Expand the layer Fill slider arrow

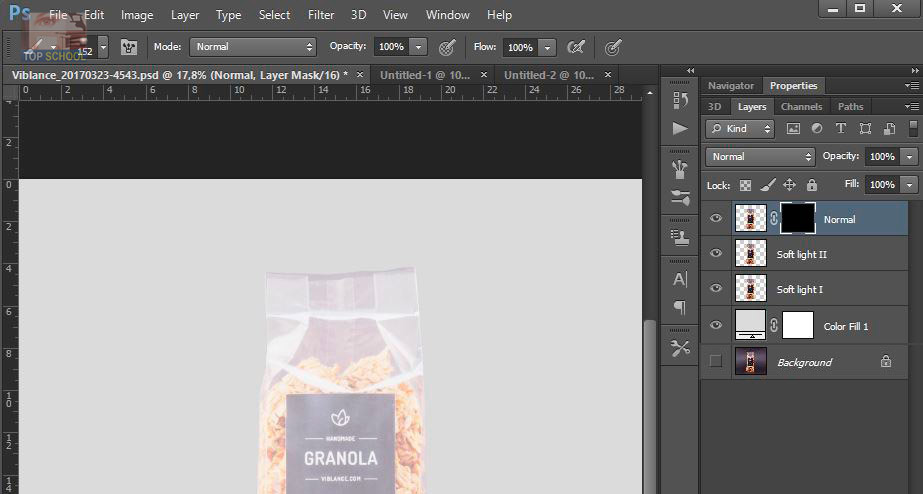tap(910, 185)
